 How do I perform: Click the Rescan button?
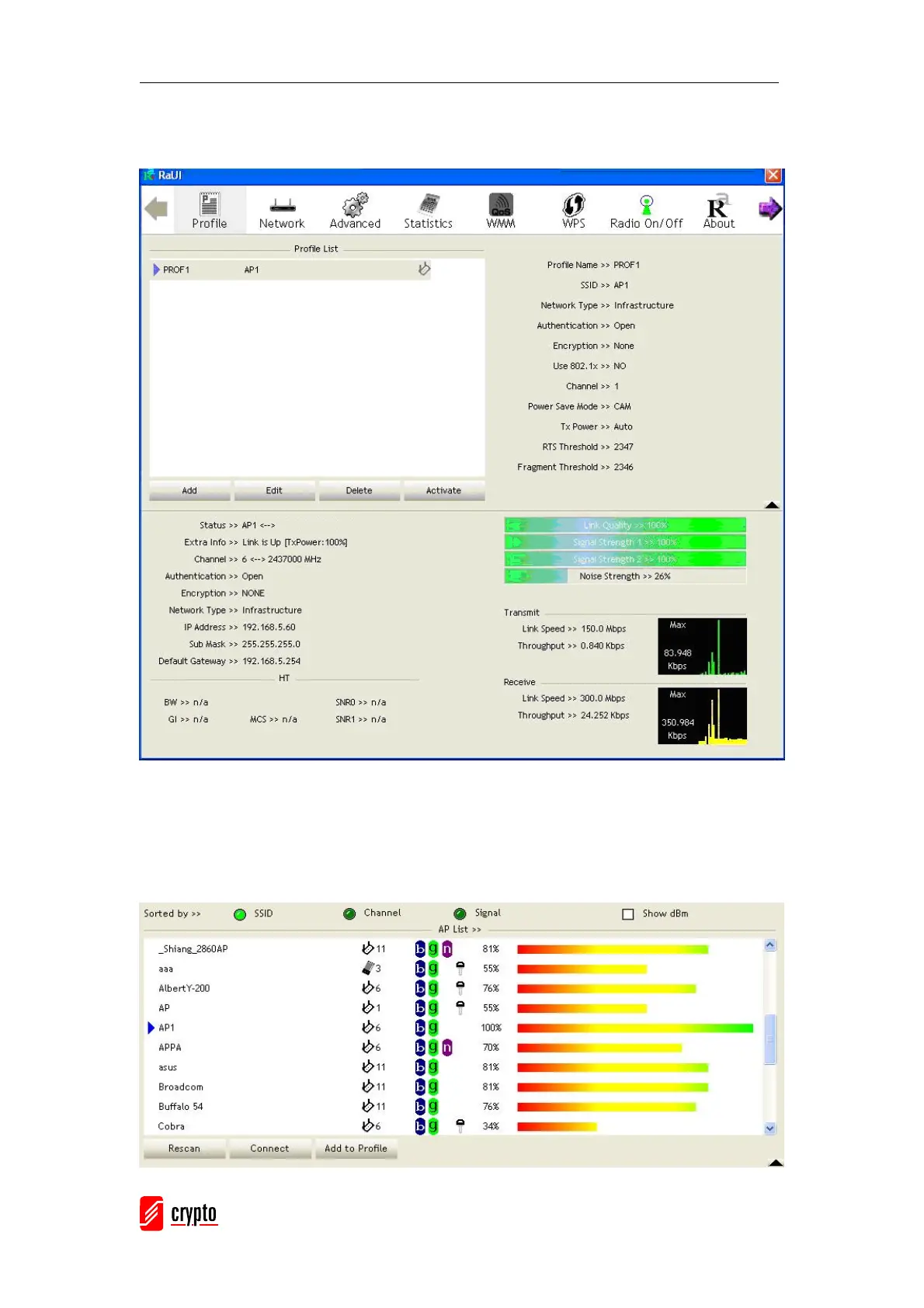(184, 1149)
